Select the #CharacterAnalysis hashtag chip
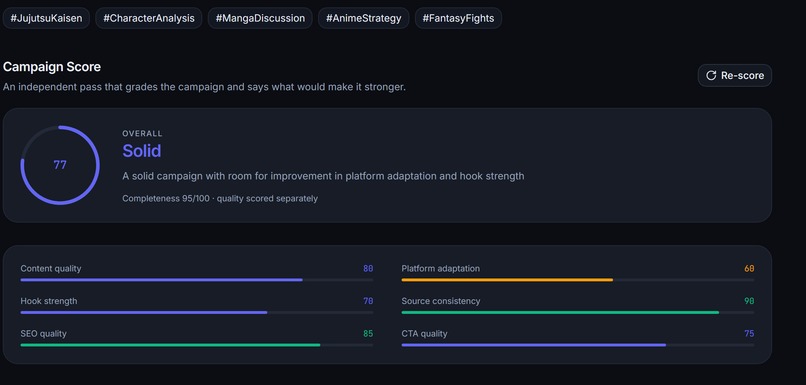The width and height of the screenshot is (806, 385). [149, 18]
